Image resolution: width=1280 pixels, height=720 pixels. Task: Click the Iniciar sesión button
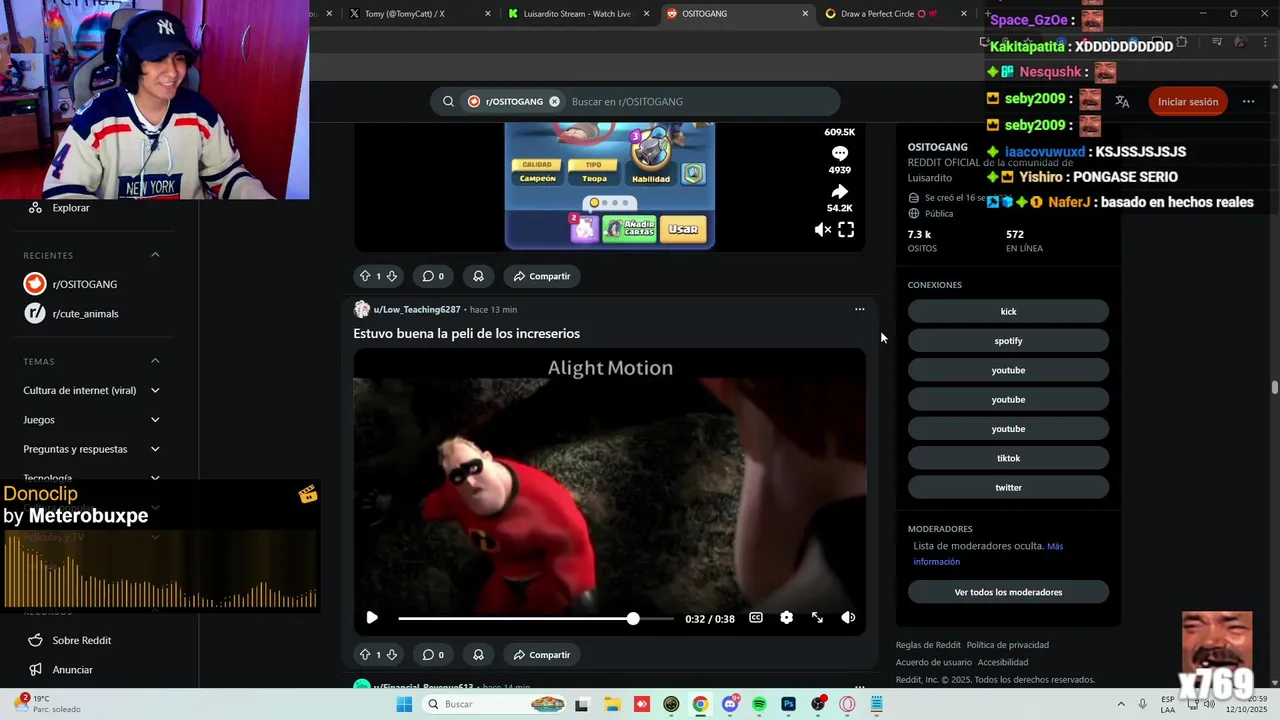coord(1188,101)
